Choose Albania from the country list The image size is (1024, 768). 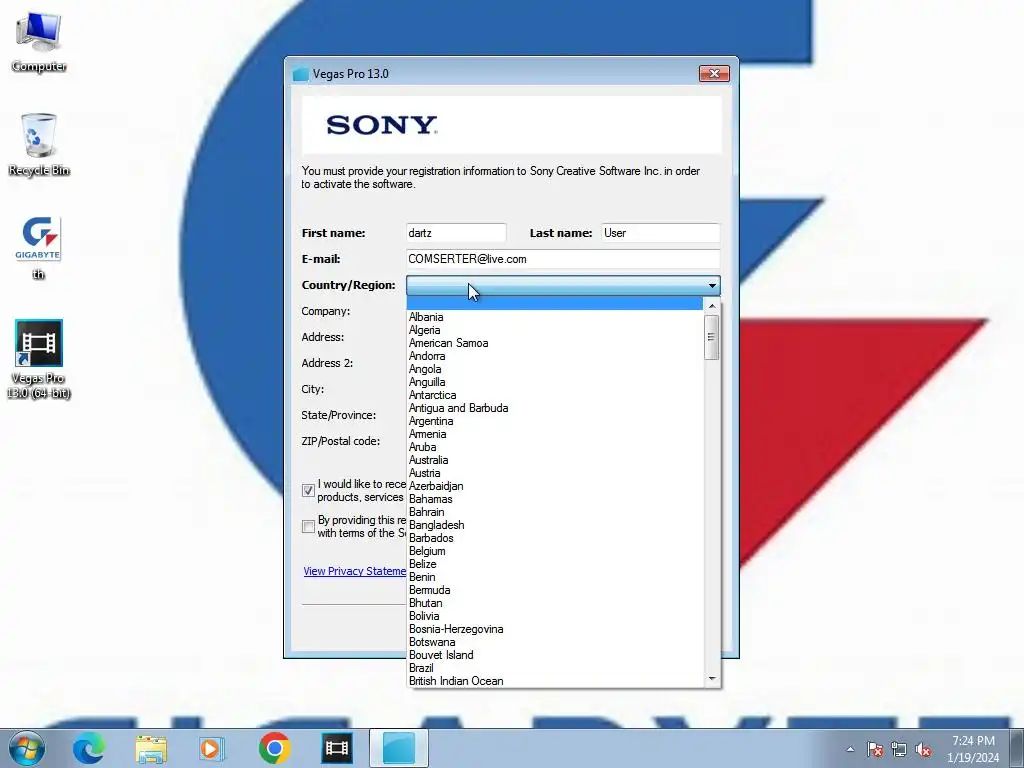[x=554, y=317]
